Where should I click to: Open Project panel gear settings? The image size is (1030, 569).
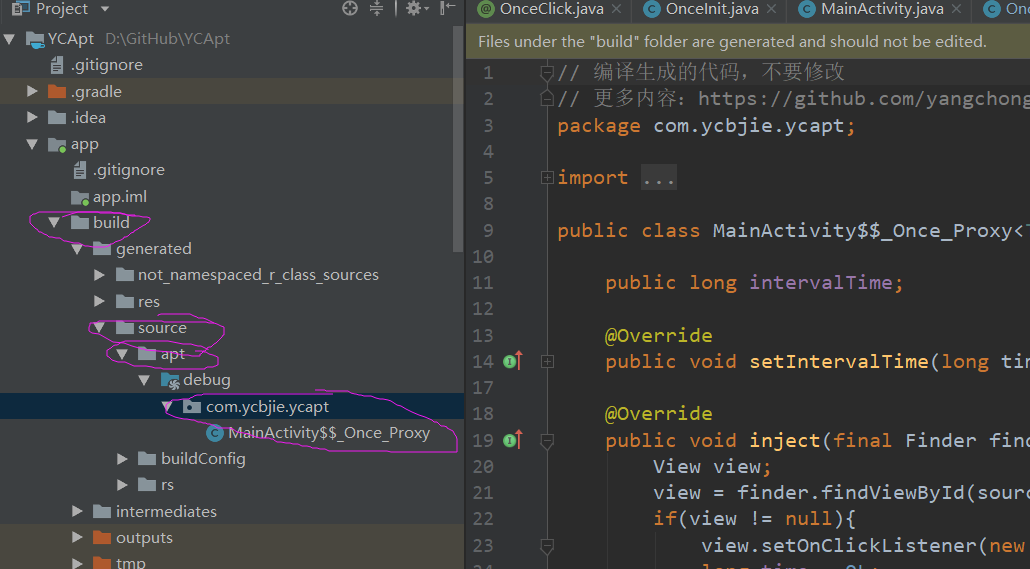pos(414,8)
